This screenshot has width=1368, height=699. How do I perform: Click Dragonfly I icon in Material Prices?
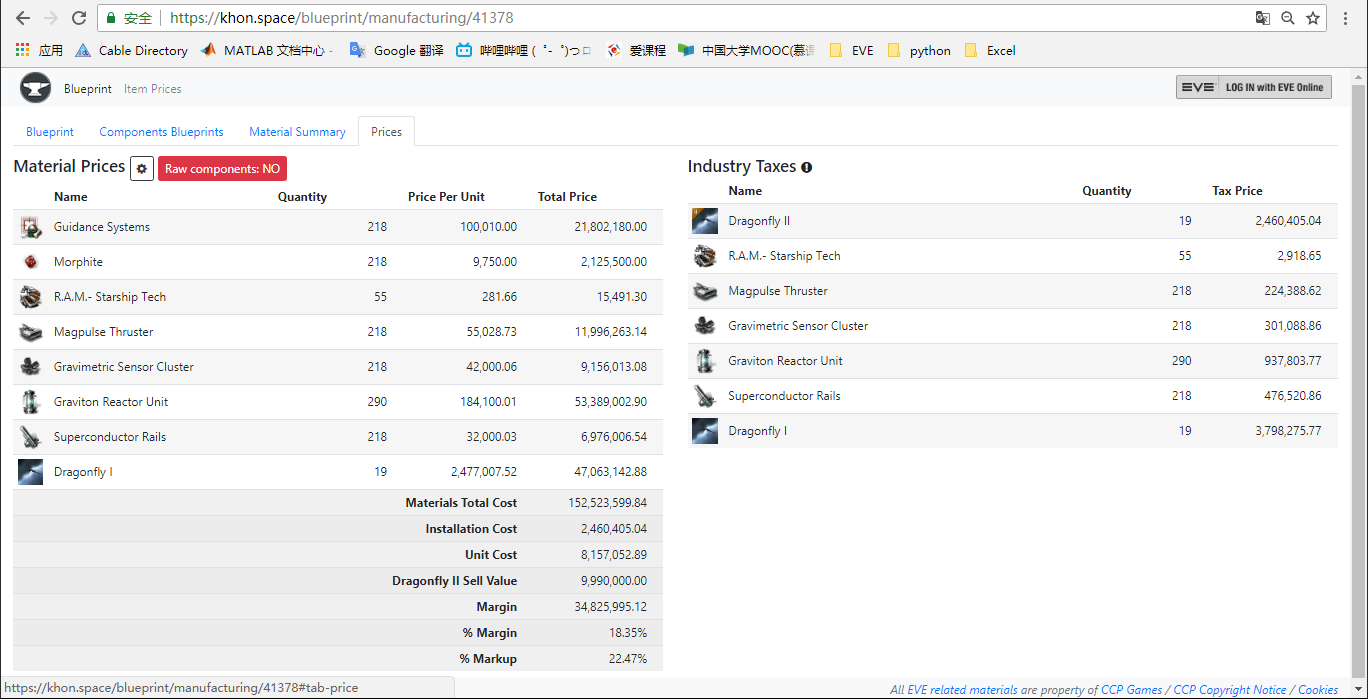point(30,472)
